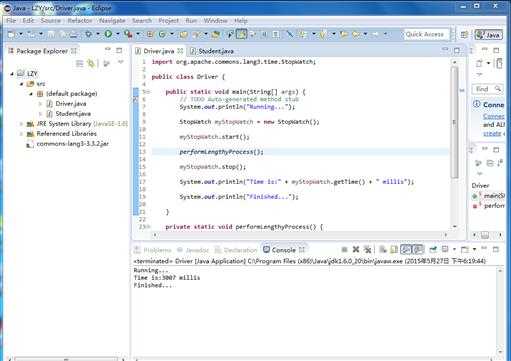Viewport: 511px width, 361px height.
Task: Click the Find field in task list
Action: pos(488,89)
